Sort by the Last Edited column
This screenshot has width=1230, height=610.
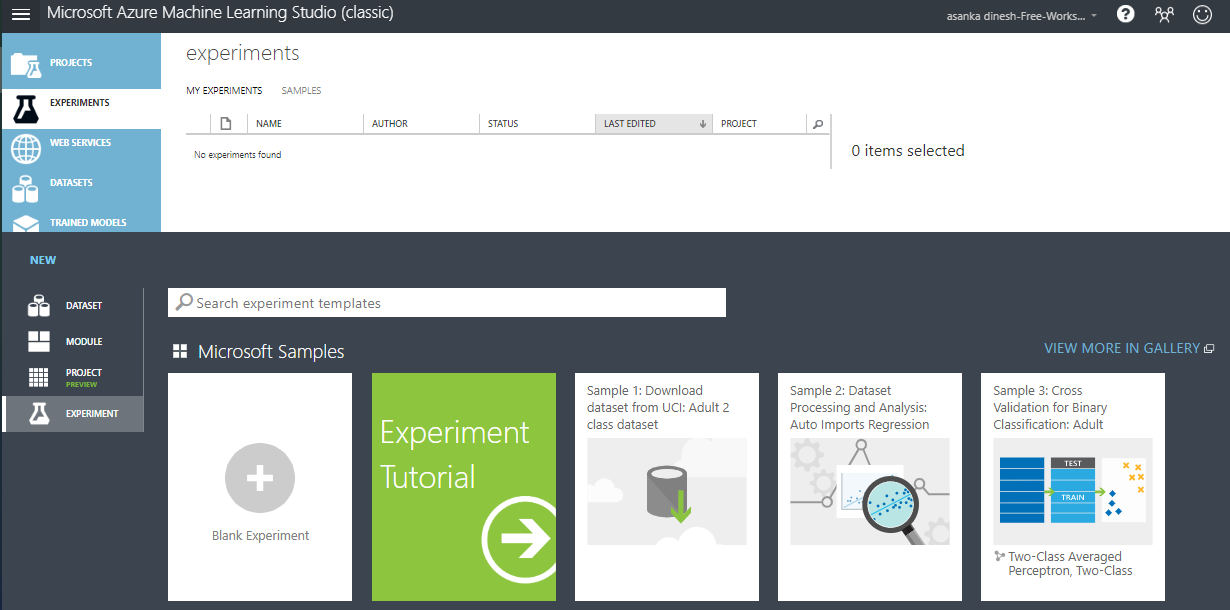(x=652, y=124)
